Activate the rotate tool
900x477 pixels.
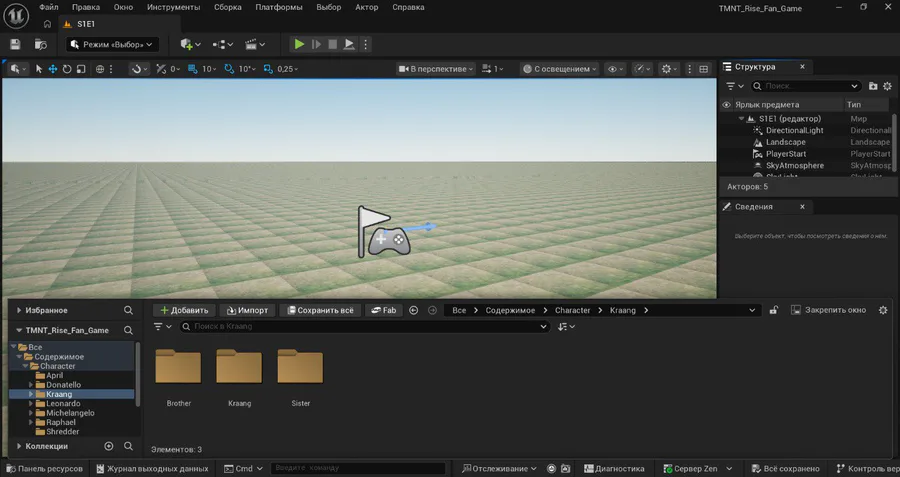67,69
